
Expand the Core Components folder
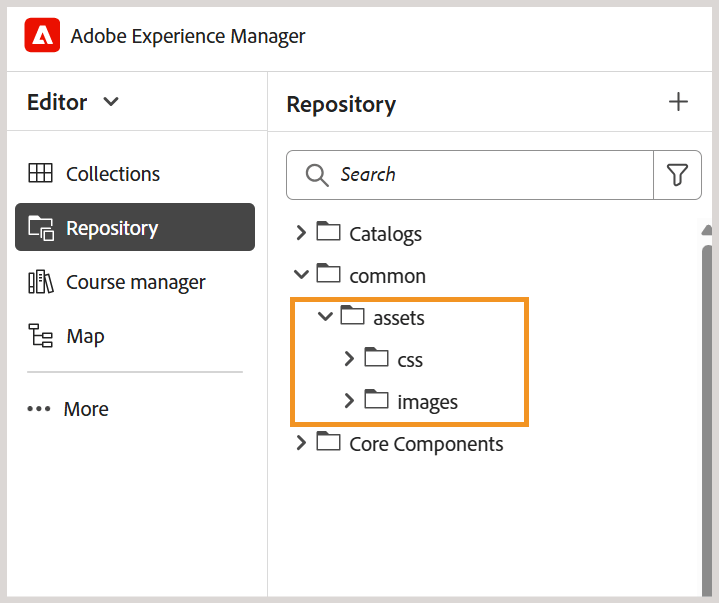click(x=301, y=443)
